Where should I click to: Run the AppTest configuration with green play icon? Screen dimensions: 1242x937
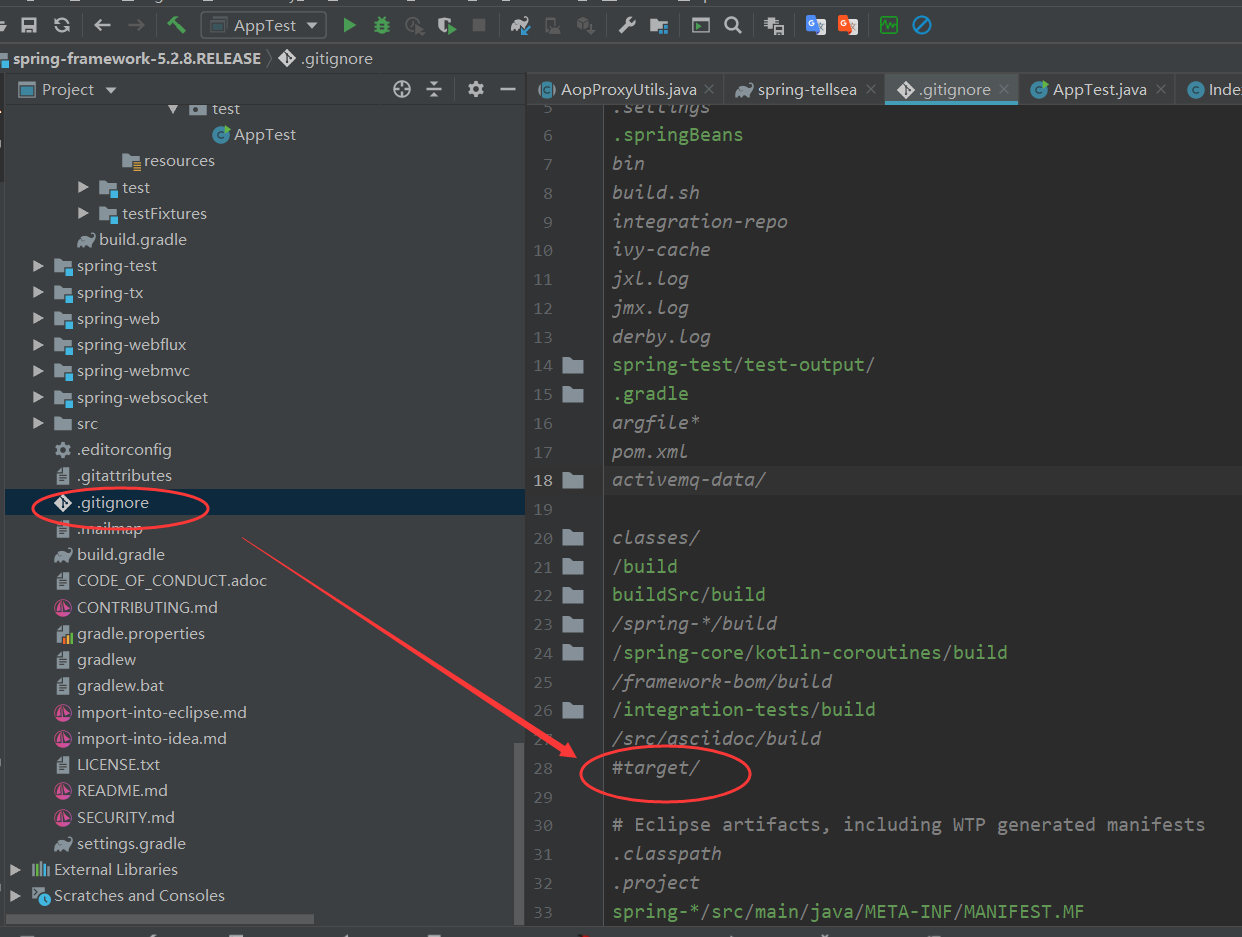[348, 25]
